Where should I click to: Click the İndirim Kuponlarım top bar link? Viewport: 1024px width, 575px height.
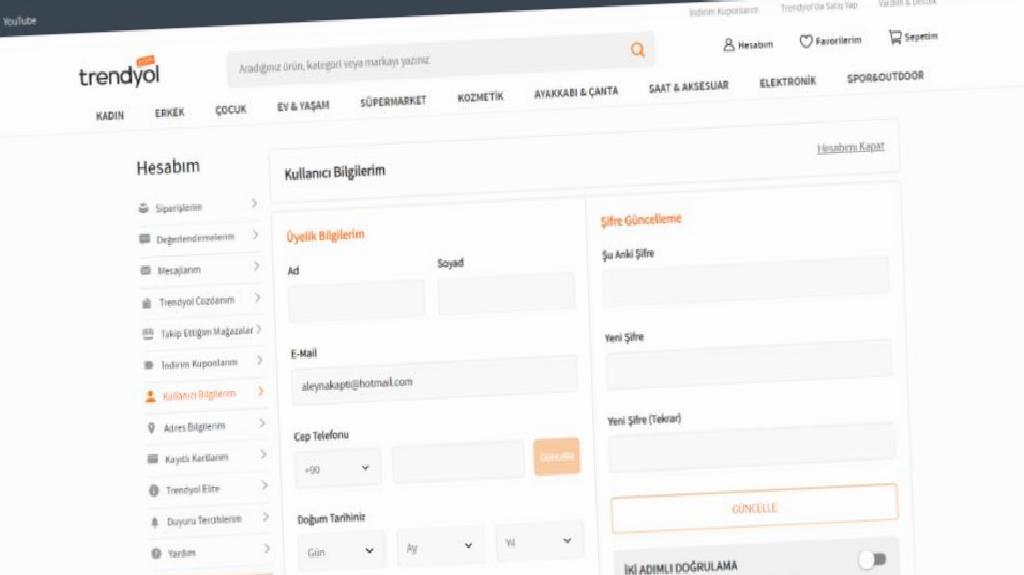click(x=724, y=12)
